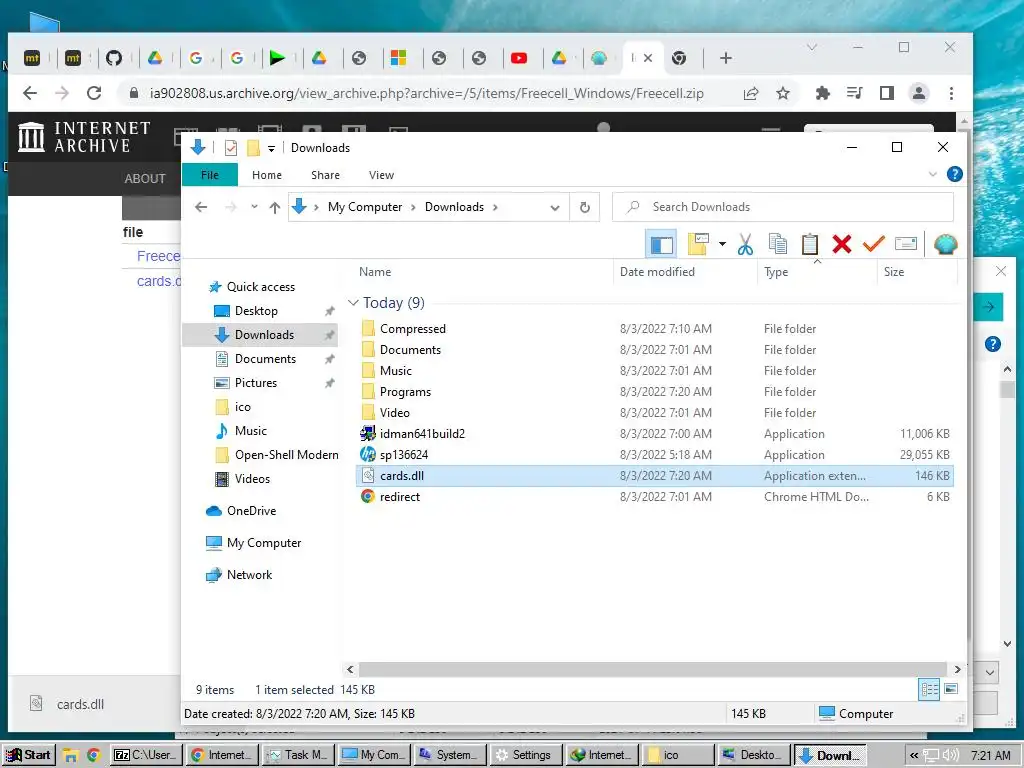Select OneDrive in navigation pane

click(251, 511)
